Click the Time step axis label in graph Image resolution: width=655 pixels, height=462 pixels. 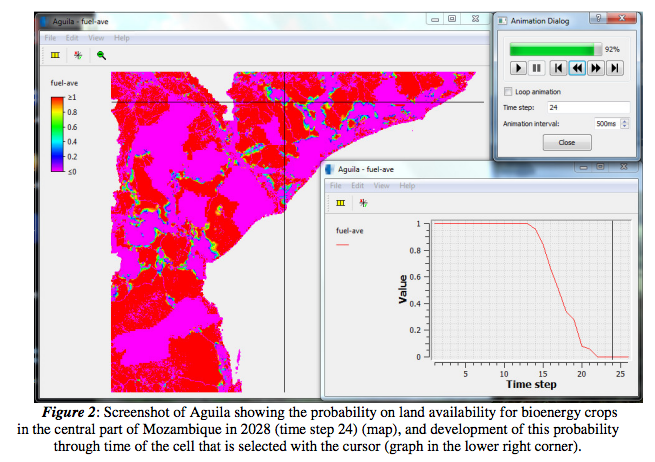531,384
